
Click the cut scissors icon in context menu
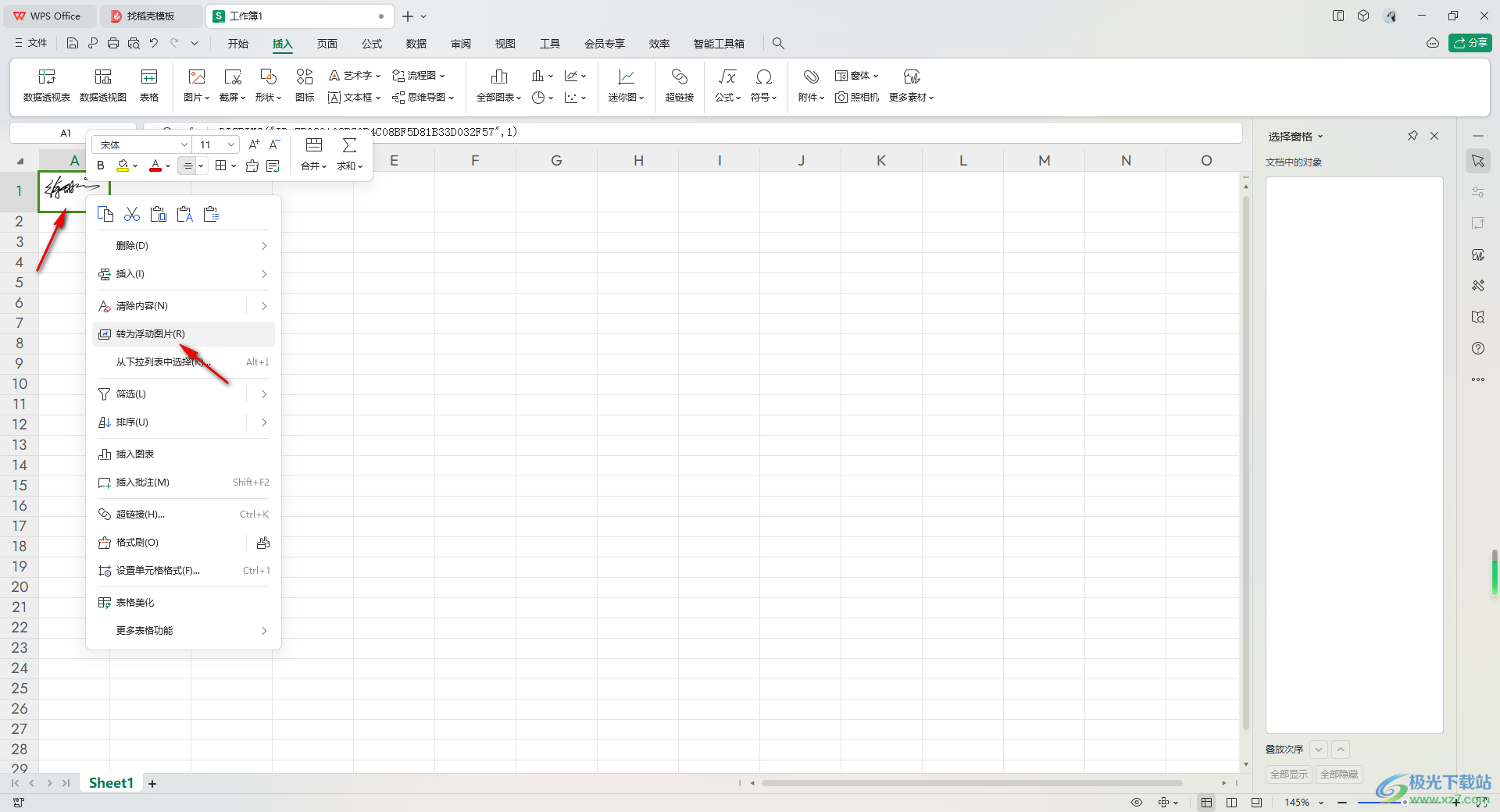132,214
